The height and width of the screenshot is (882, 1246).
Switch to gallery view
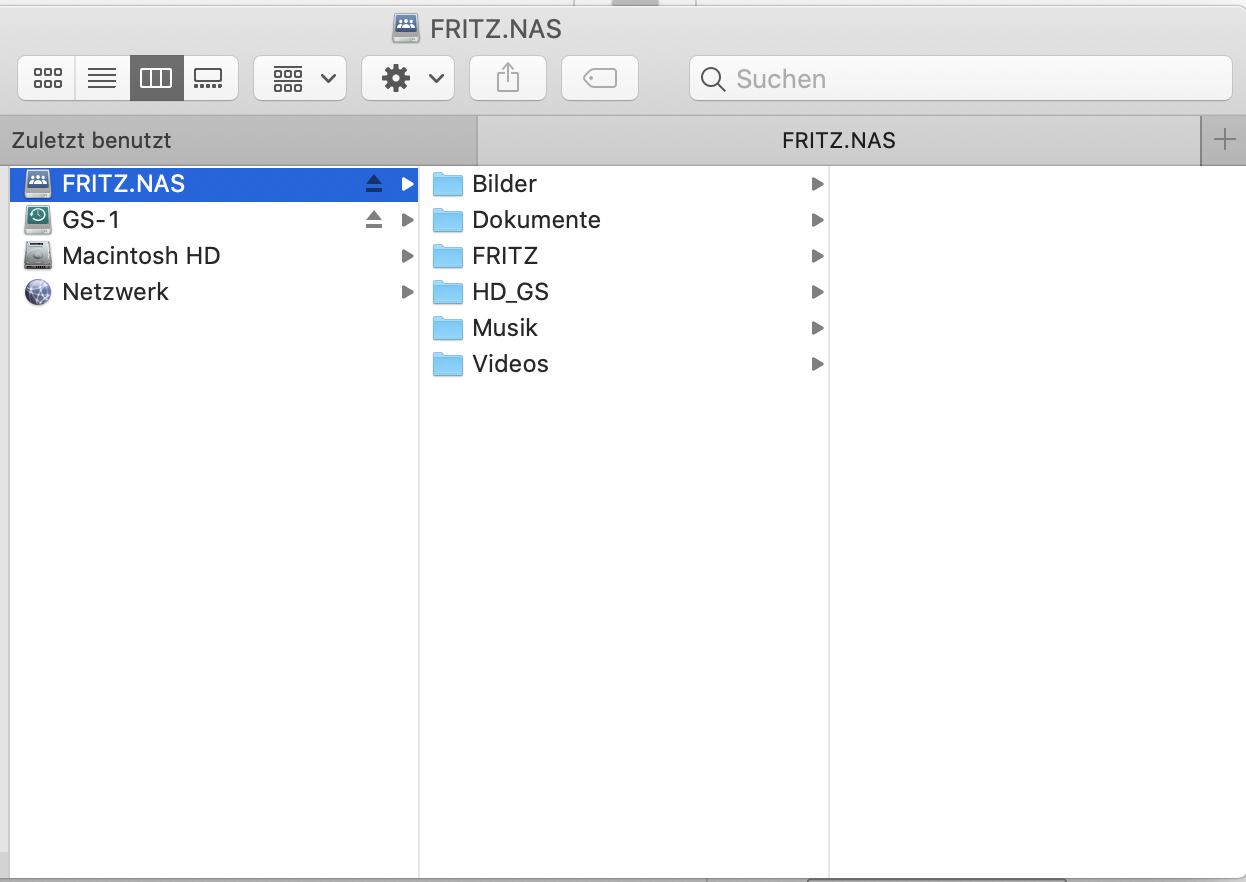pos(209,78)
